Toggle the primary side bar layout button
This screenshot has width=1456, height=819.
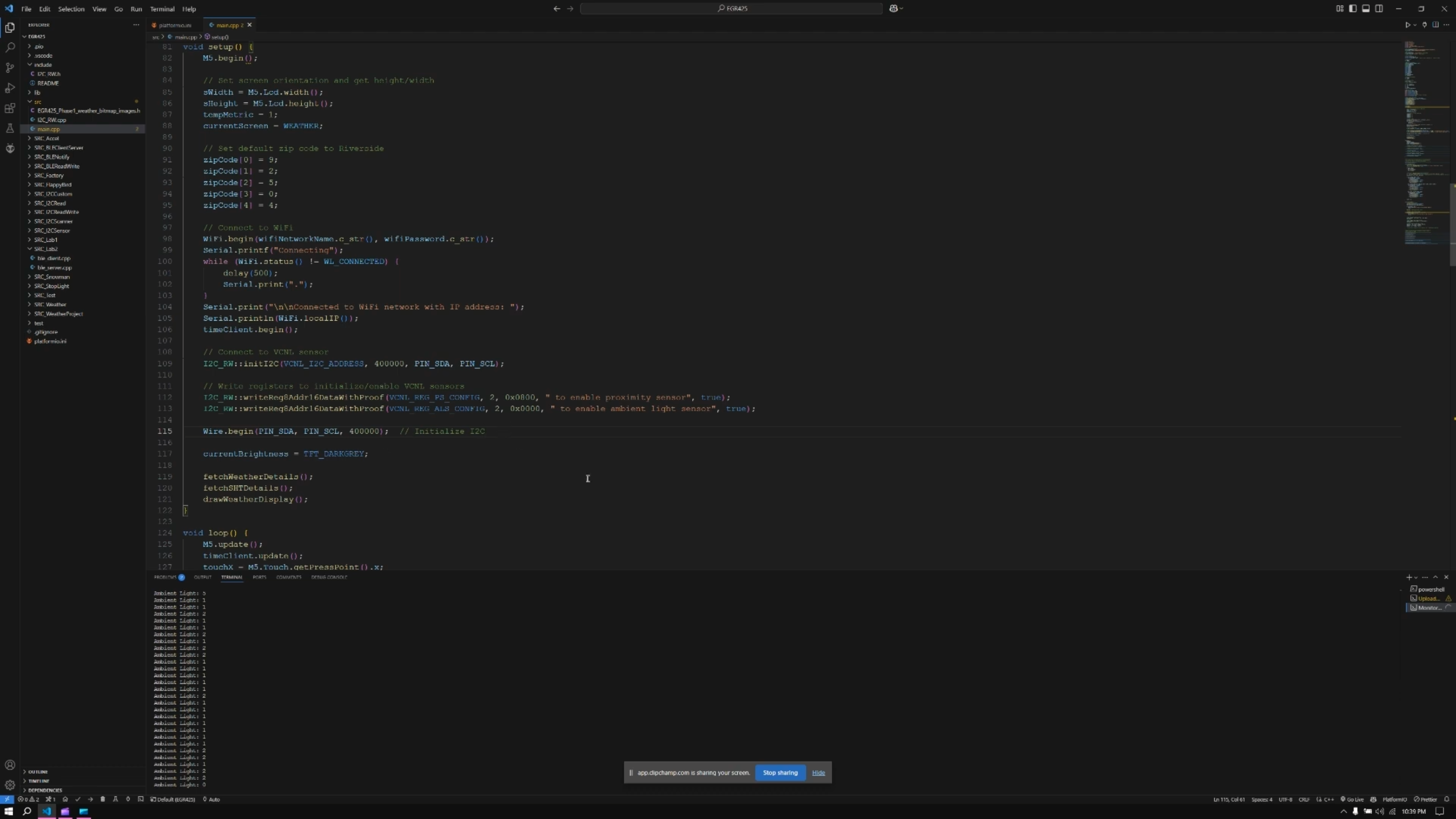pyautogui.click(x=1352, y=9)
